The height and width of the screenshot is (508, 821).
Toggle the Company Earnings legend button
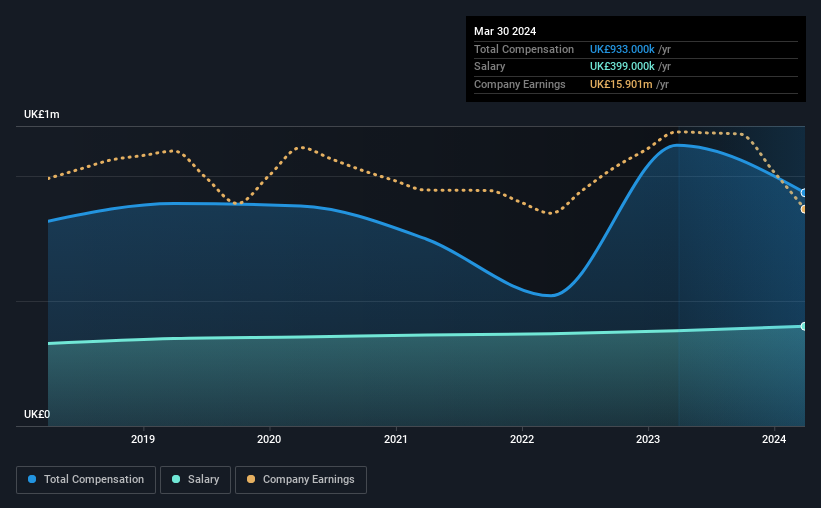(301, 480)
